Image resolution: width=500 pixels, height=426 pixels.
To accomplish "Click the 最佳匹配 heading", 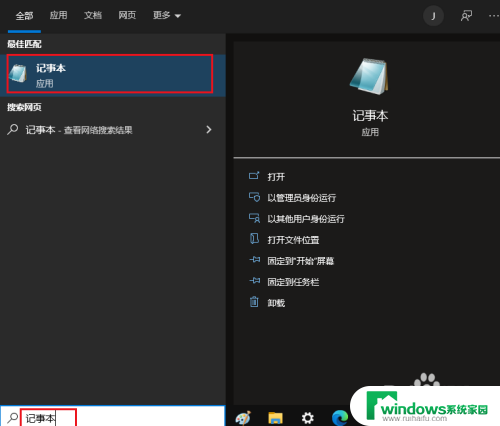I will point(24,44).
